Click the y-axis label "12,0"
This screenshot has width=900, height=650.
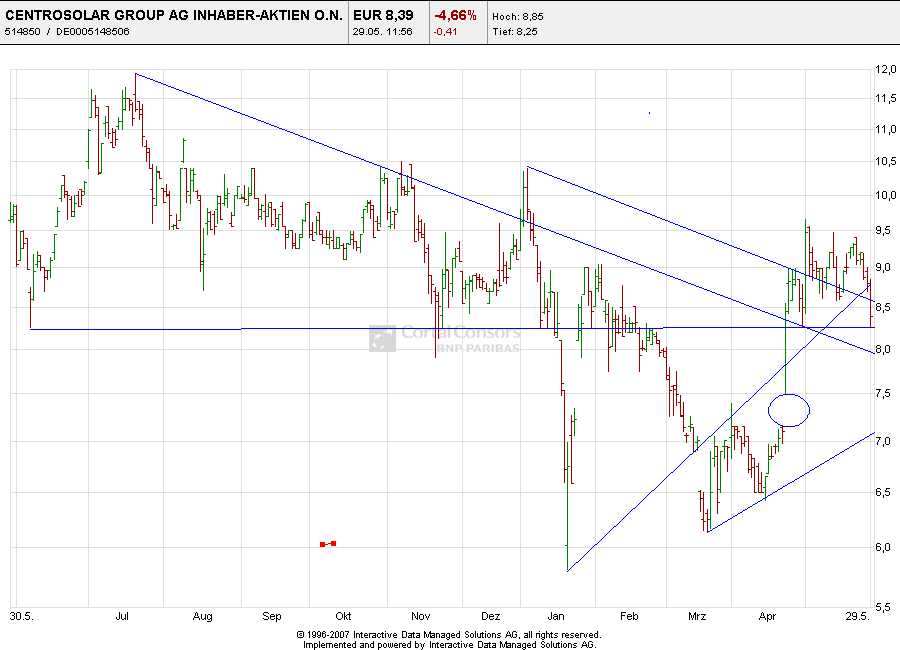(886, 69)
